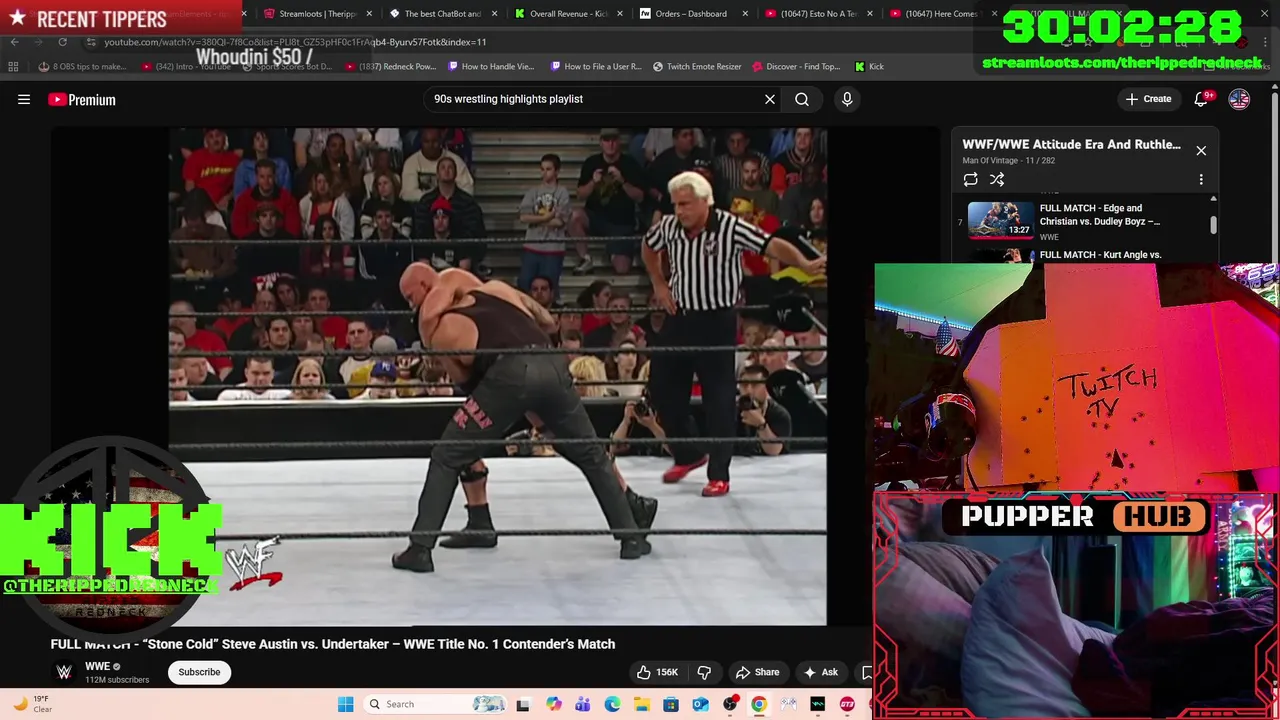Play Edge and Christian vs. Dudley Boyz thumbnail
The height and width of the screenshot is (720, 1280).
click(x=1001, y=220)
